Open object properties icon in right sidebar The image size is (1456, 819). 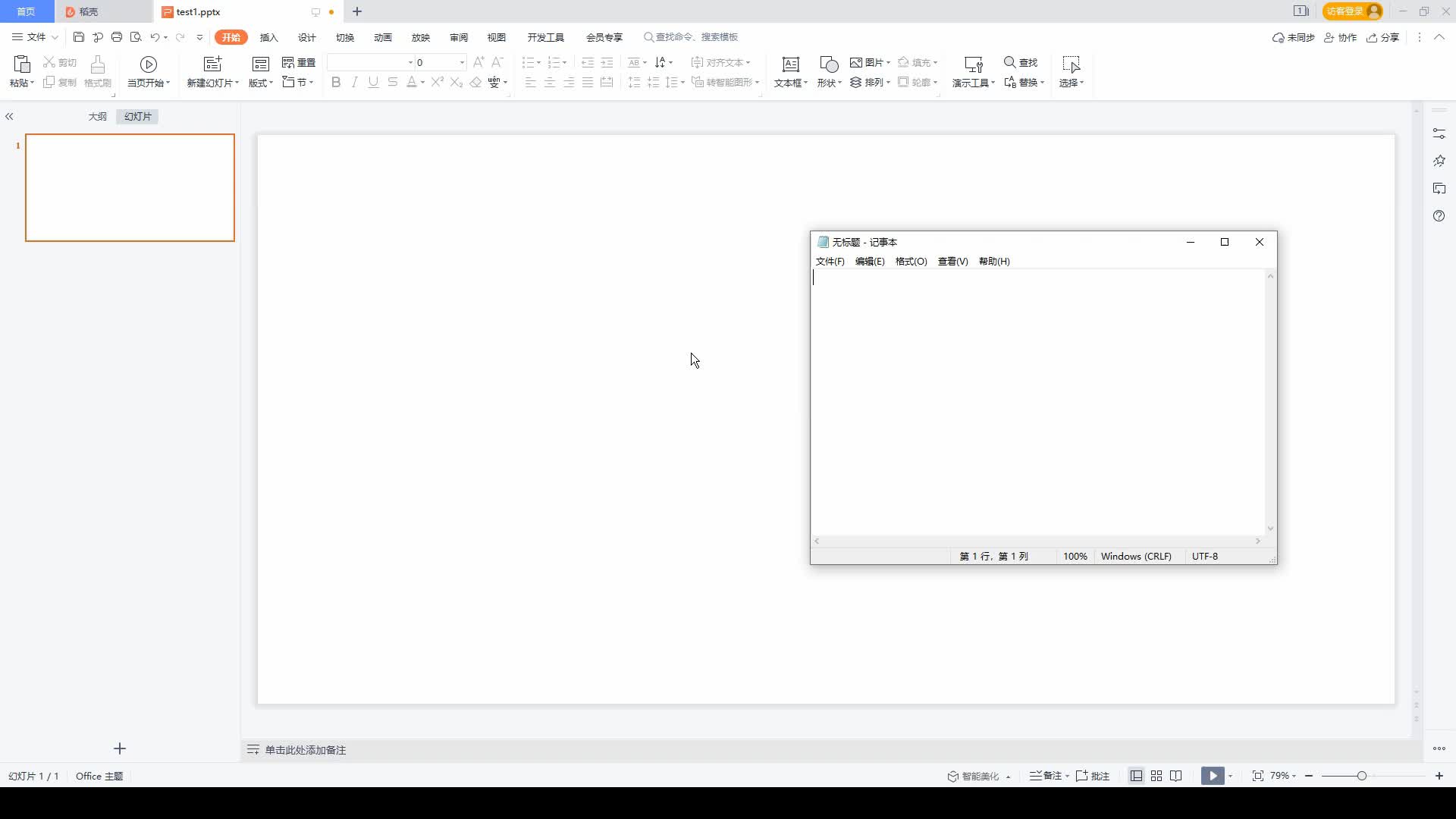pos(1439,133)
